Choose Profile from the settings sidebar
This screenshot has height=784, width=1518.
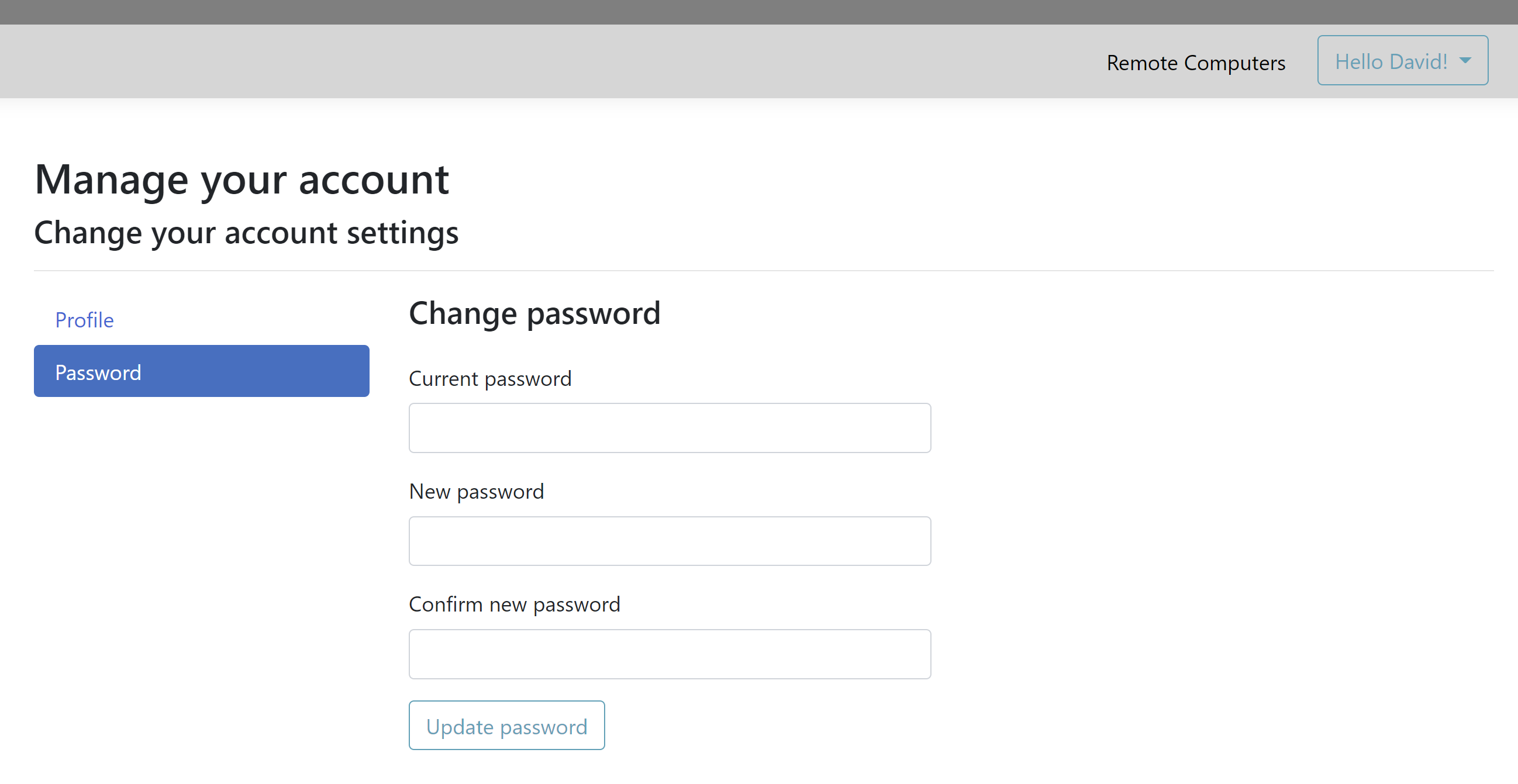click(85, 320)
